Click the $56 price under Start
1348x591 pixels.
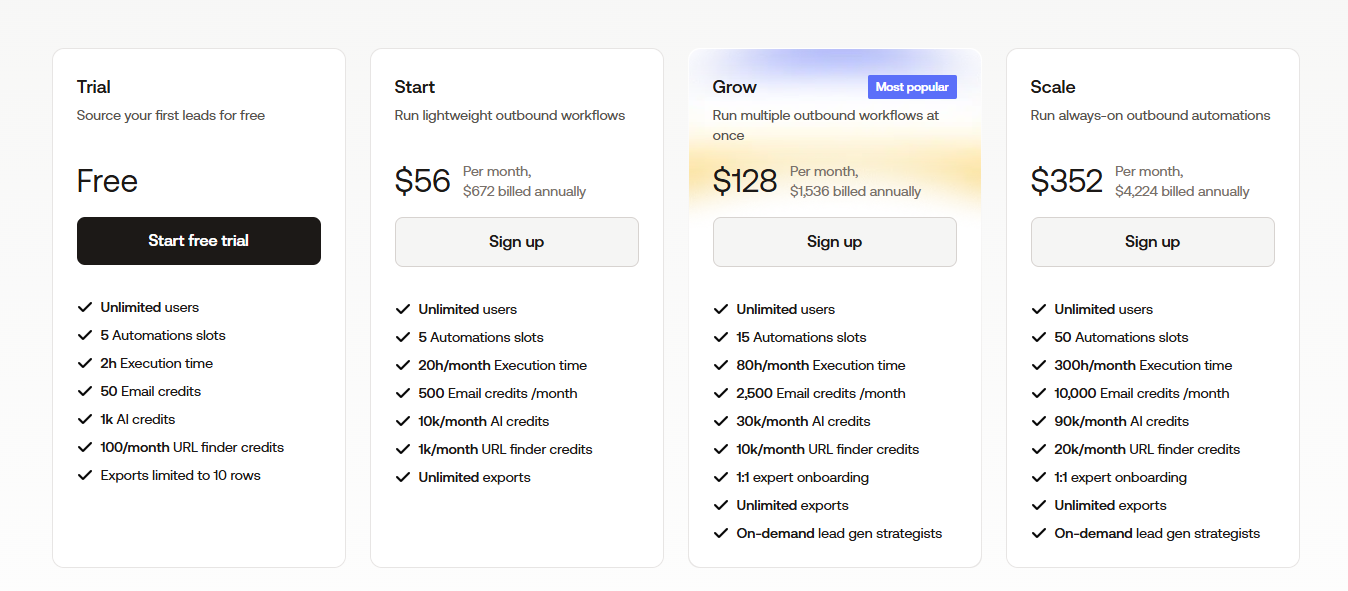pyautogui.click(x=423, y=181)
